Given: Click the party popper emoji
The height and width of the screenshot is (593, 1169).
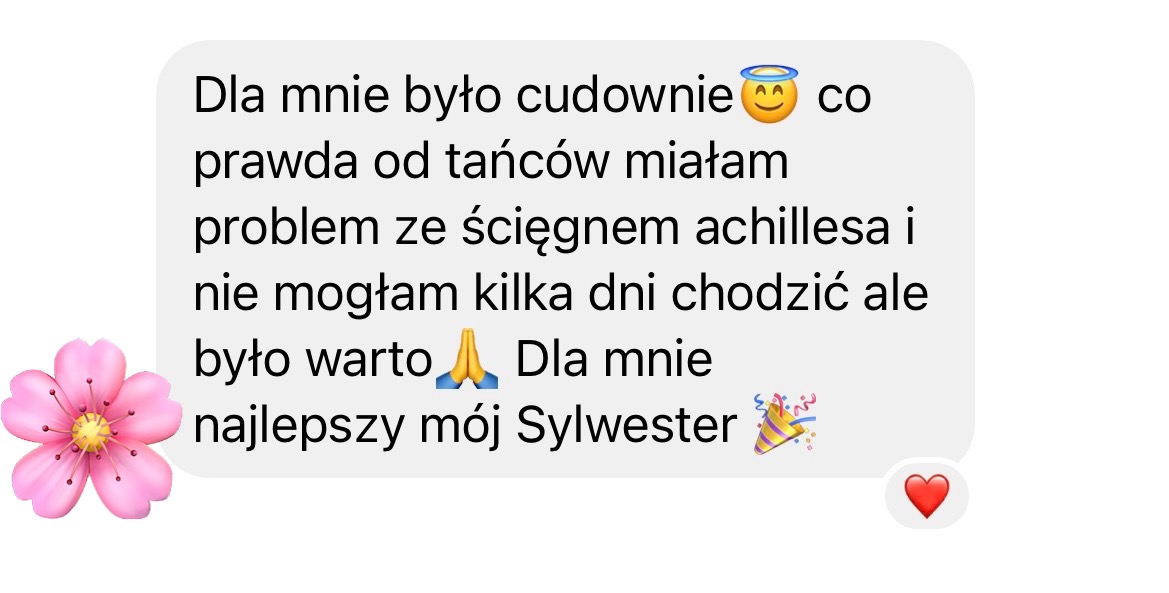Looking at the screenshot, I should click(x=785, y=424).
